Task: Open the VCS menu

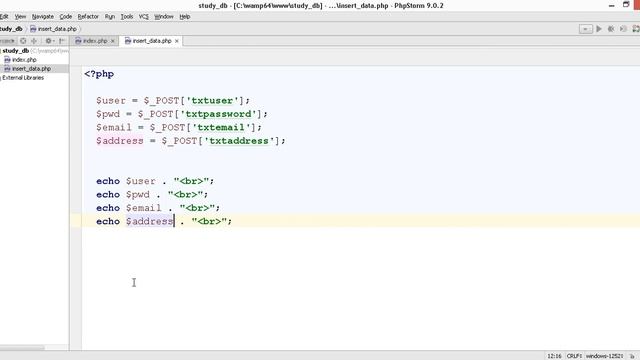Action: (x=144, y=17)
